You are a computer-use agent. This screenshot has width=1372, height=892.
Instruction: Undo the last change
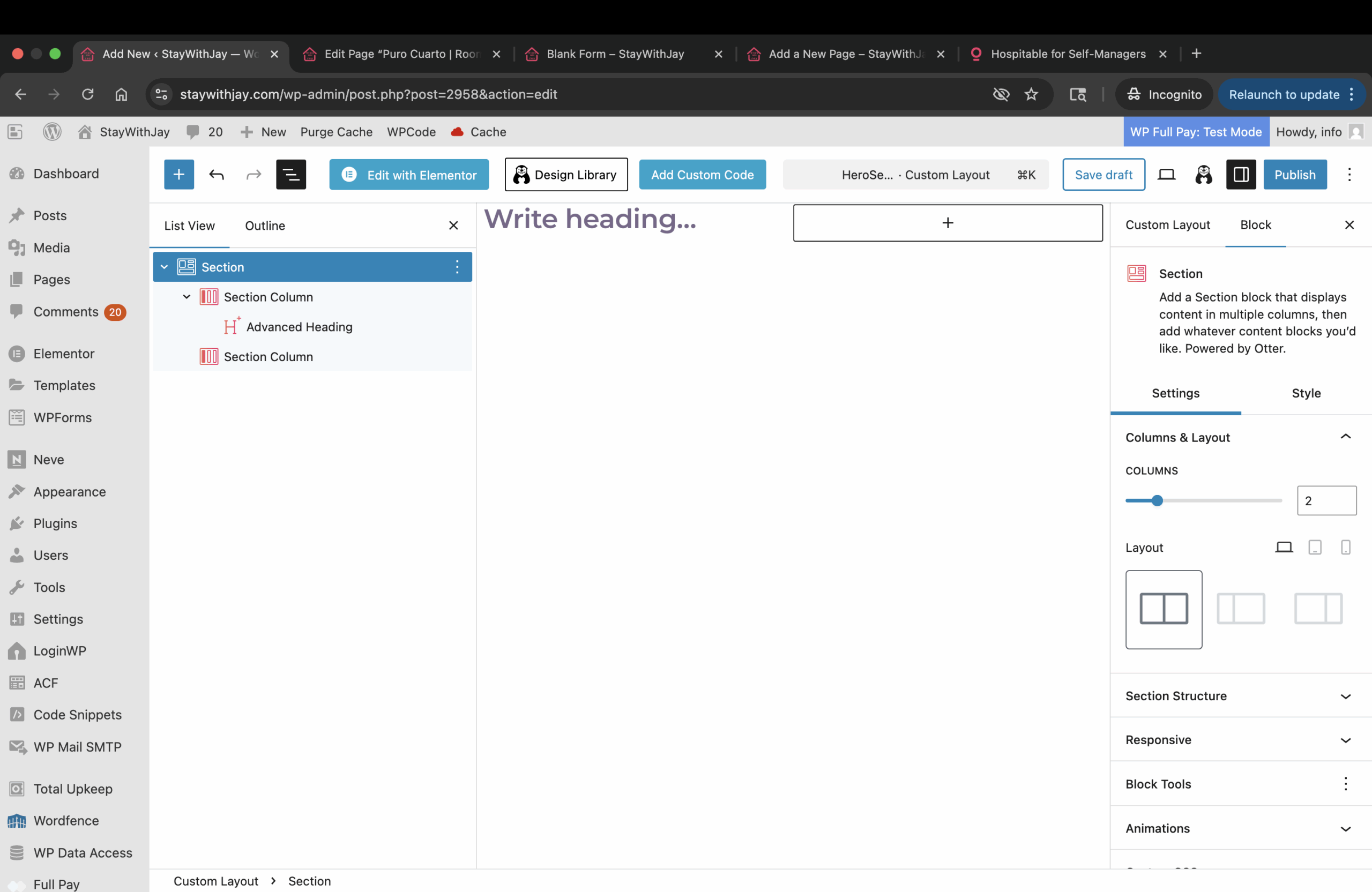[x=217, y=174]
